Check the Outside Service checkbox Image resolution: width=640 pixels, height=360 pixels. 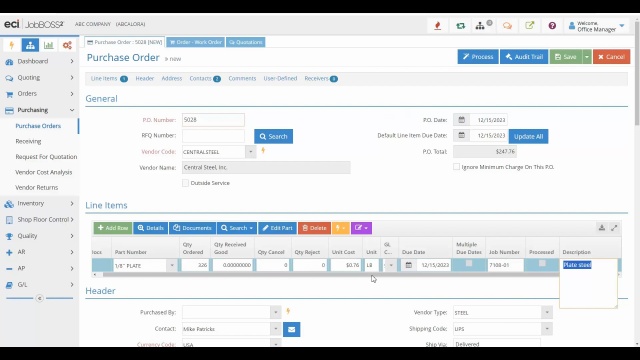tap(185, 183)
